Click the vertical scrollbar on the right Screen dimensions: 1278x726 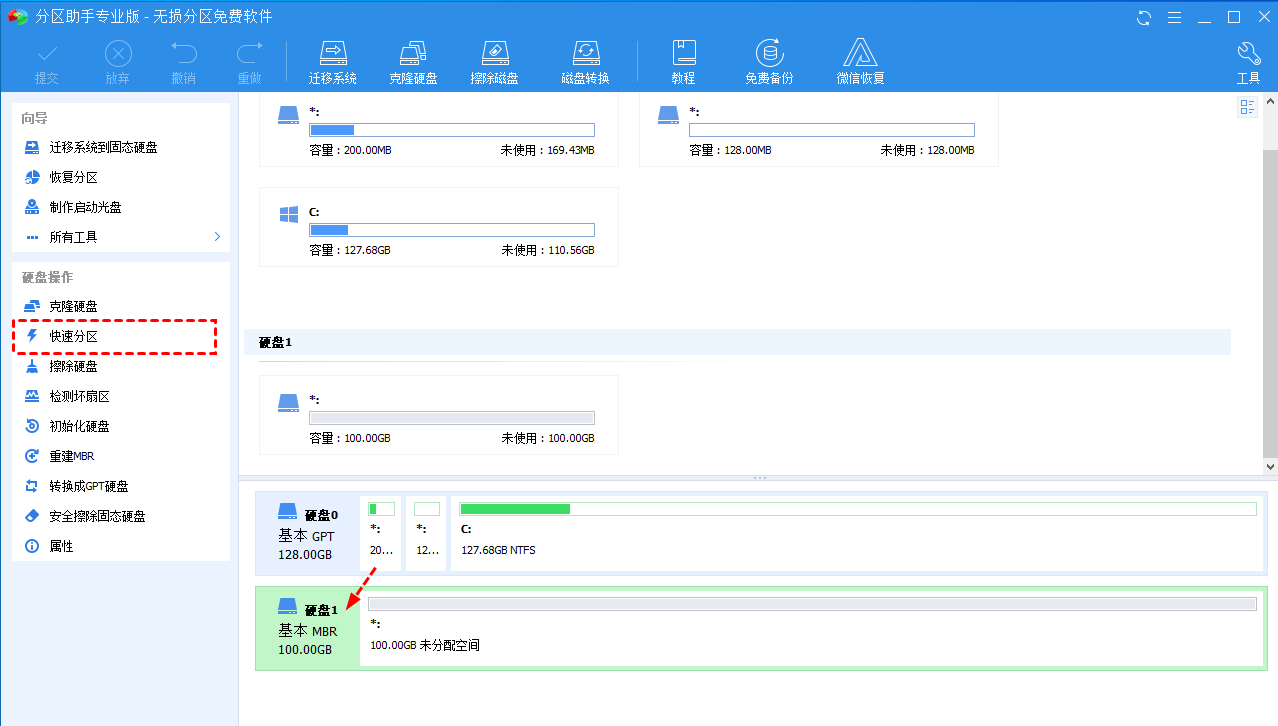(x=1269, y=280)
